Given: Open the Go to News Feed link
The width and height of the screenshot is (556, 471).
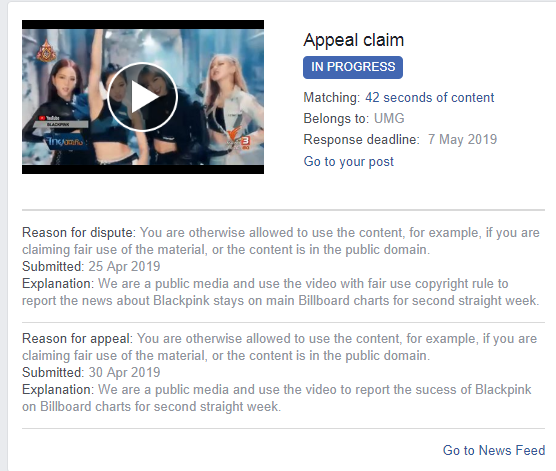Looking at the screenshot, I should click(494, 450).
